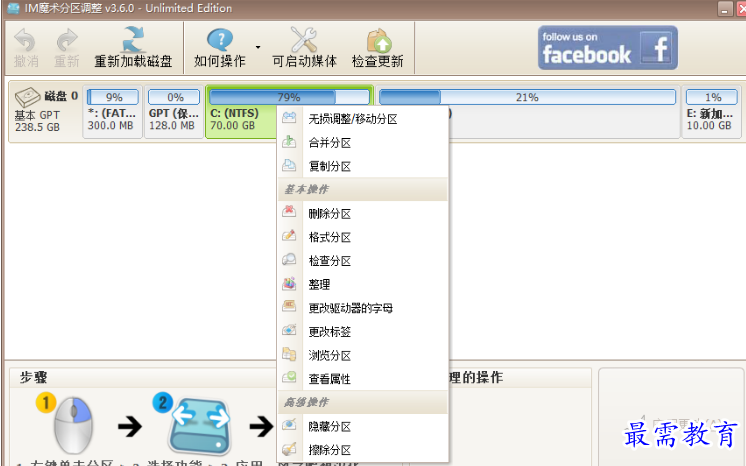Choose 浏览分区 (explore partition) menu entry
The image size is (746, 466).
tap(363, 355)
